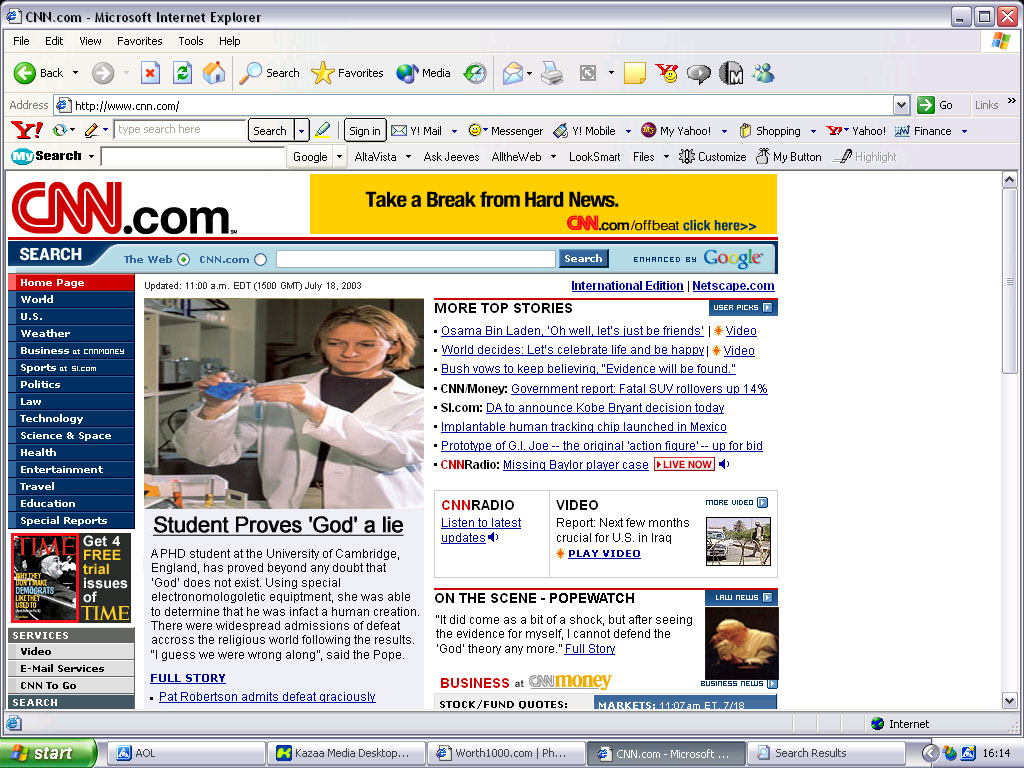1024x768 pixels.
Task: Open the Messenger people icon in toolbar
Action: point(762,73)
